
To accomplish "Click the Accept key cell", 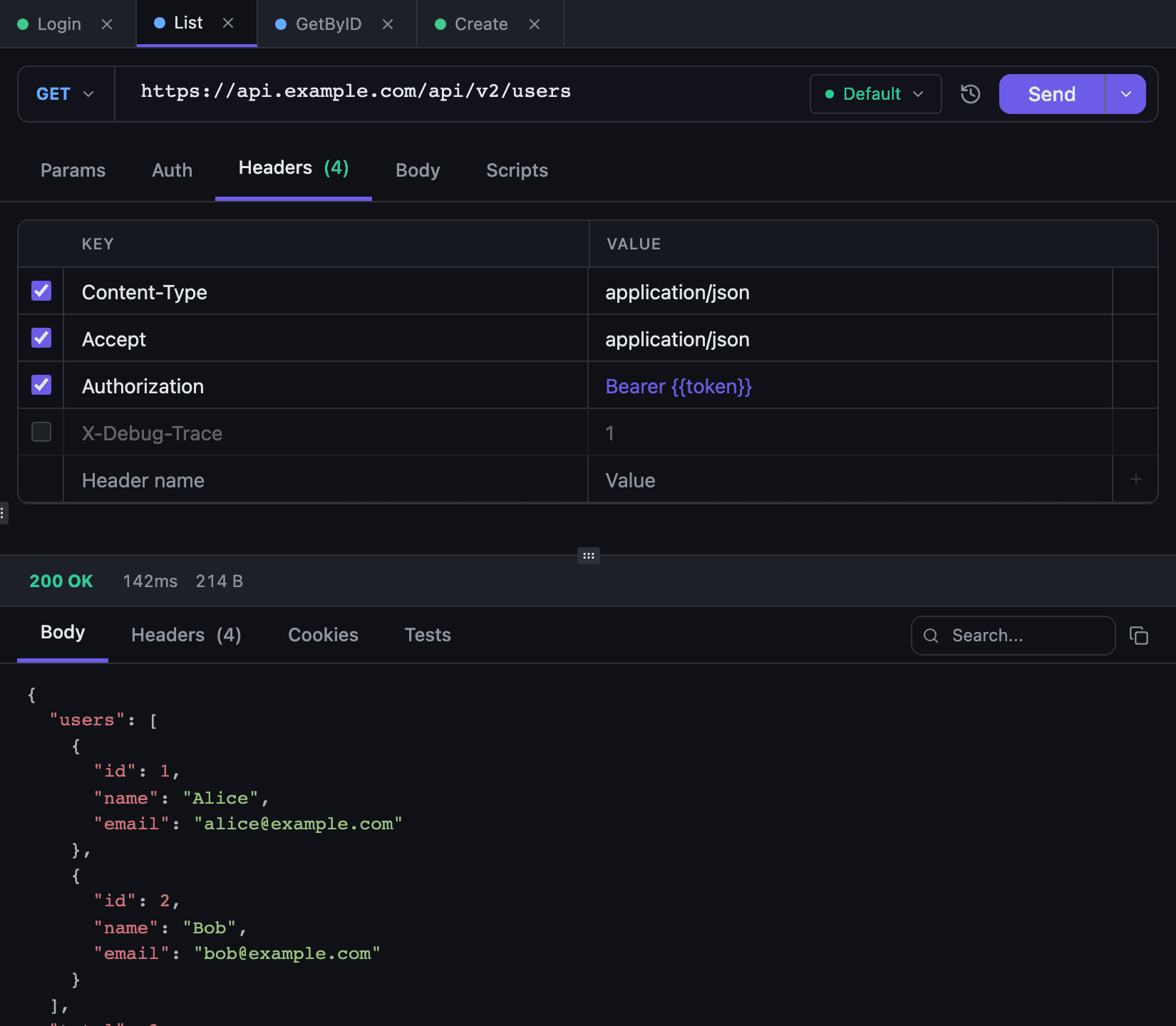I will click(325, 338).
